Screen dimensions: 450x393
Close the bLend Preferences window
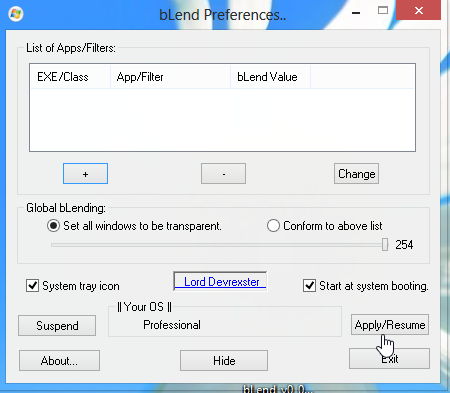(419, 11)
